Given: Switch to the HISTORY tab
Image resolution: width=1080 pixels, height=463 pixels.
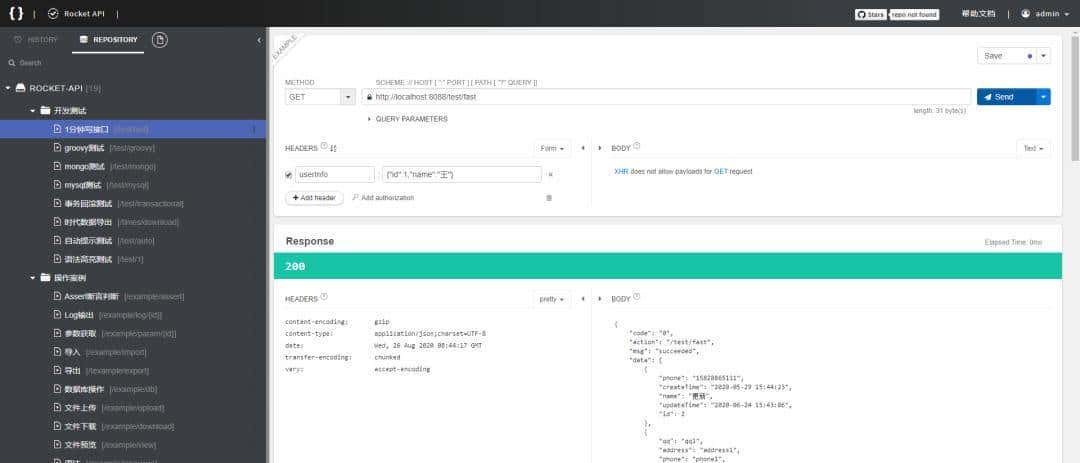Looking at the screenshot, I should point(36,39).
